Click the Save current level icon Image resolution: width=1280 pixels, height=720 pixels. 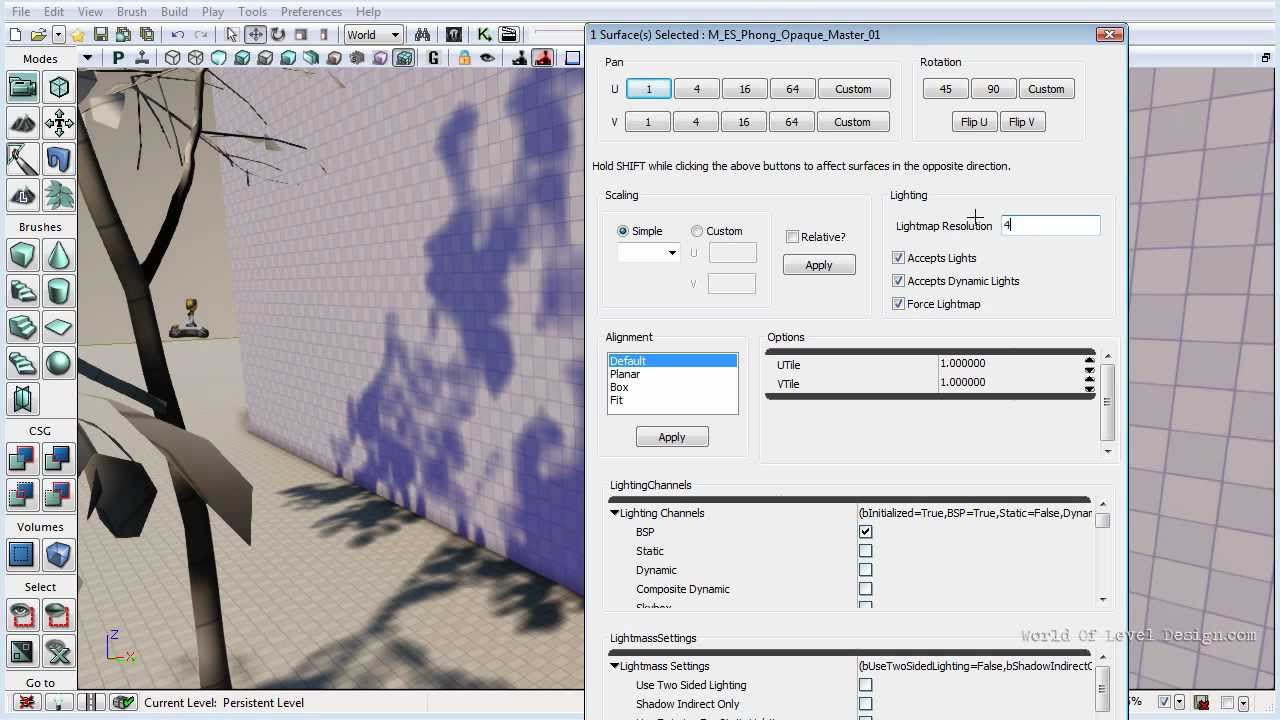pyautogui.click(x=103, y=34)
